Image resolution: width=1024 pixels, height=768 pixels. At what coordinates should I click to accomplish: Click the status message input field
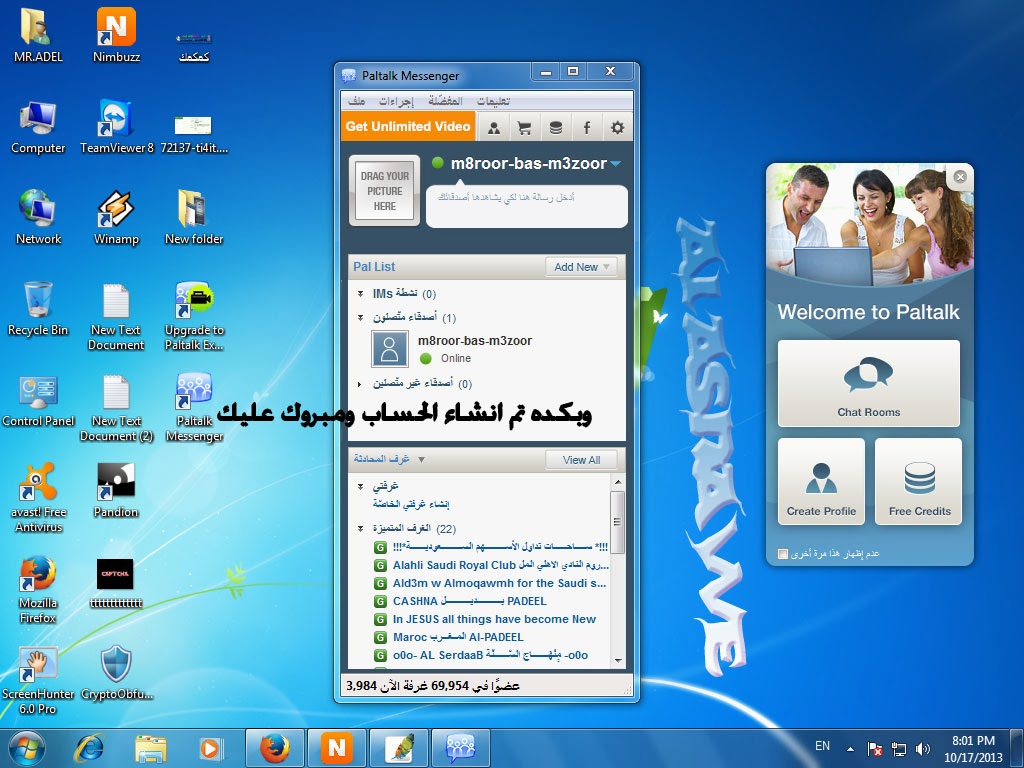pos(526,206)
